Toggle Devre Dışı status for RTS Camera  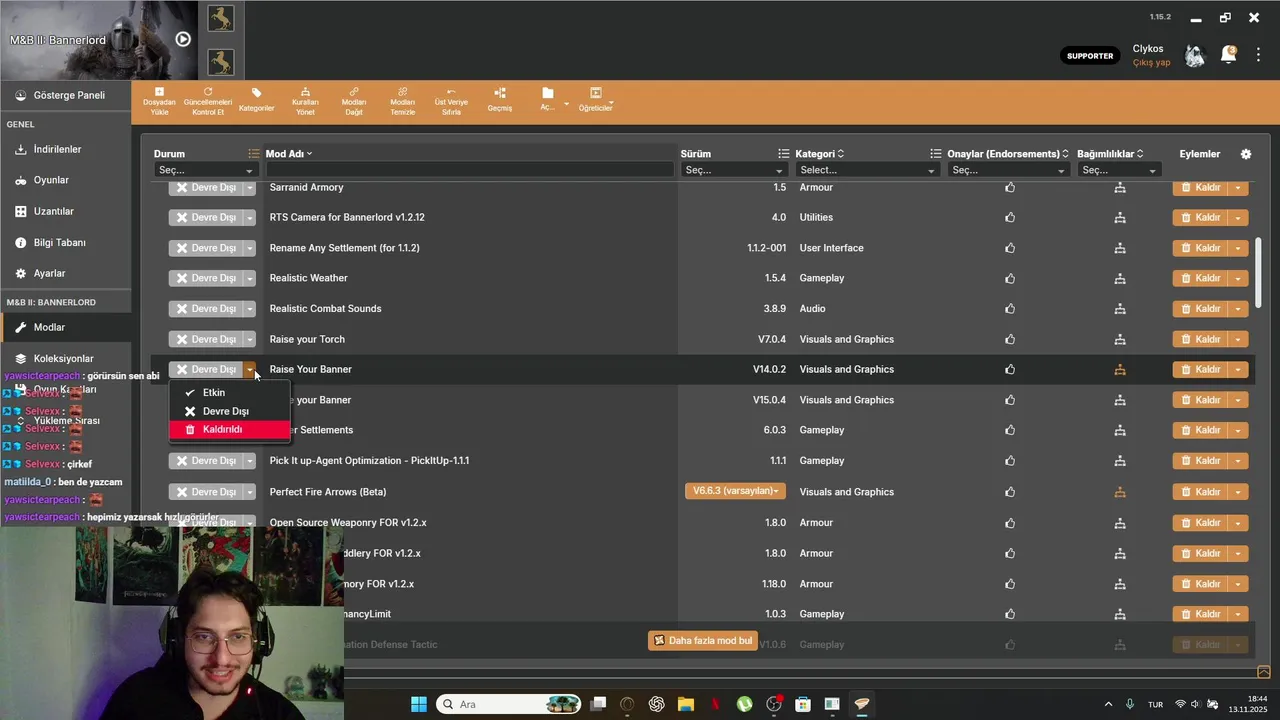pos(206,217)
